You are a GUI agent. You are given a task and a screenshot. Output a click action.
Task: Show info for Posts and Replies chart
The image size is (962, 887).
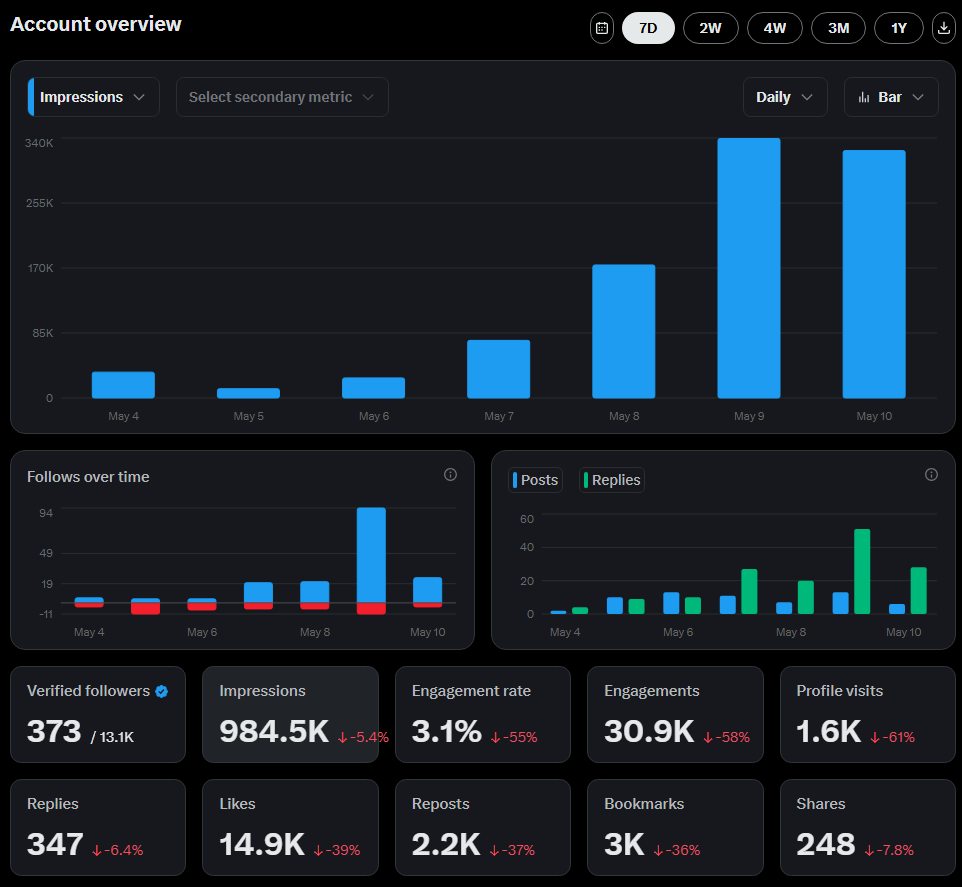point(931,475)
